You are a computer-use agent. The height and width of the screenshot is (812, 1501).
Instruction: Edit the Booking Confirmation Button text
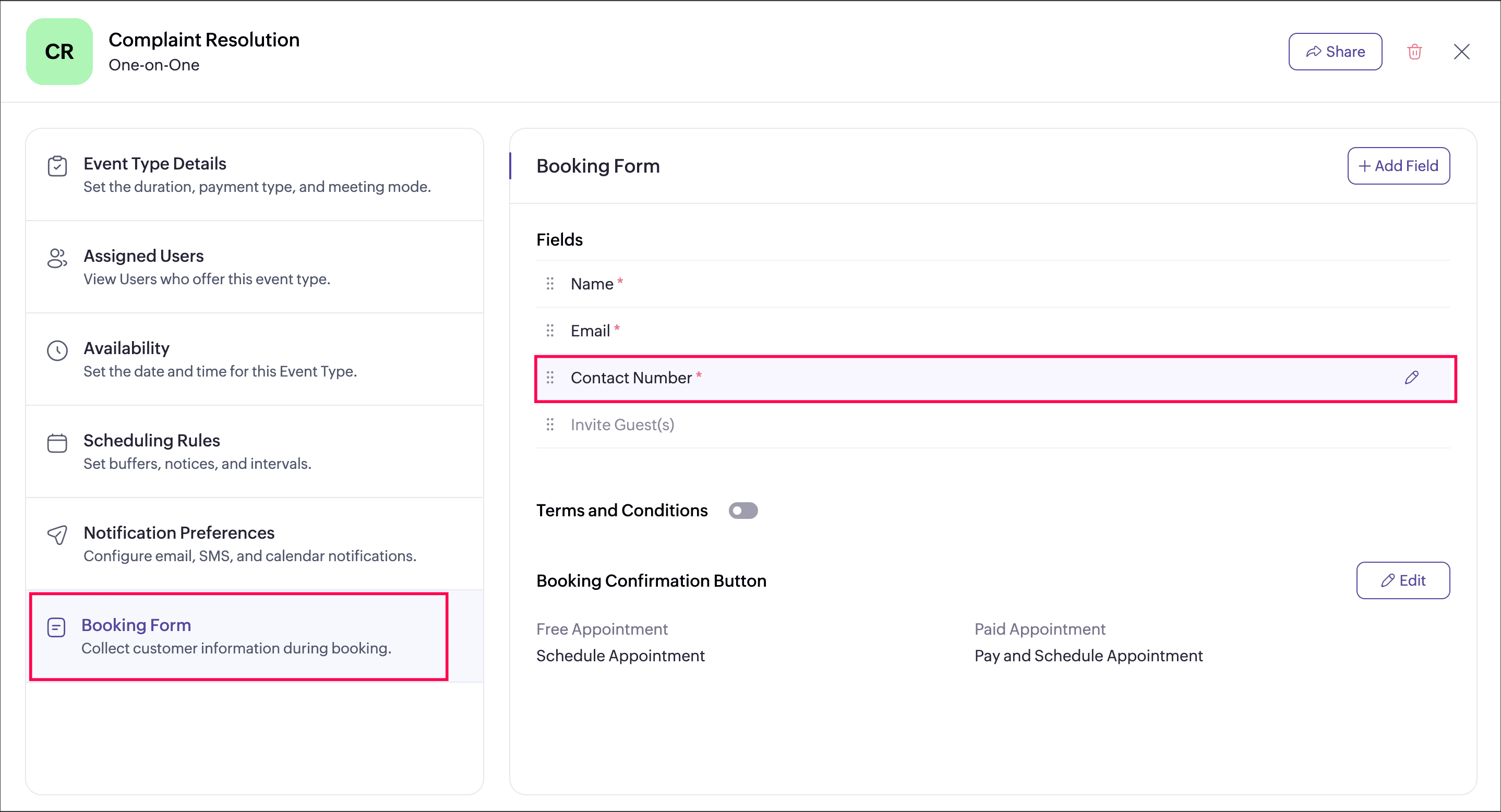coord(1402,580)
